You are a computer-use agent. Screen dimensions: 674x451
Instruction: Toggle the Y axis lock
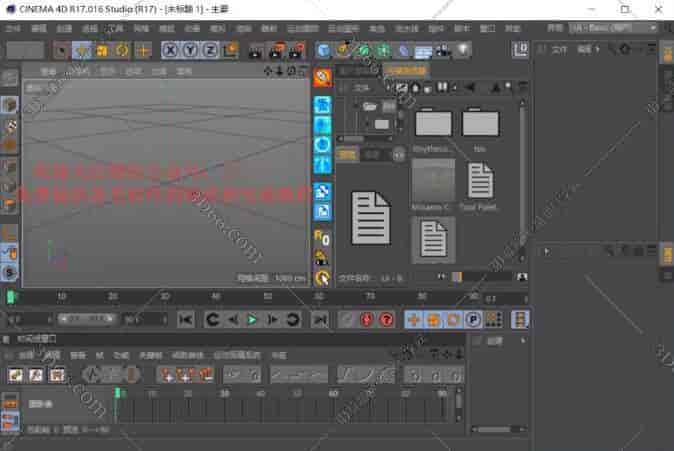(x=190, y=51)
